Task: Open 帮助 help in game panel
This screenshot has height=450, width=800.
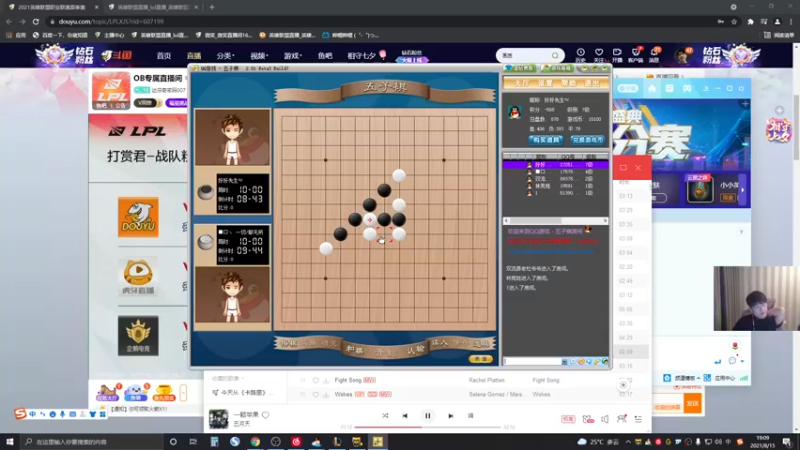Action: coord(568,83)
